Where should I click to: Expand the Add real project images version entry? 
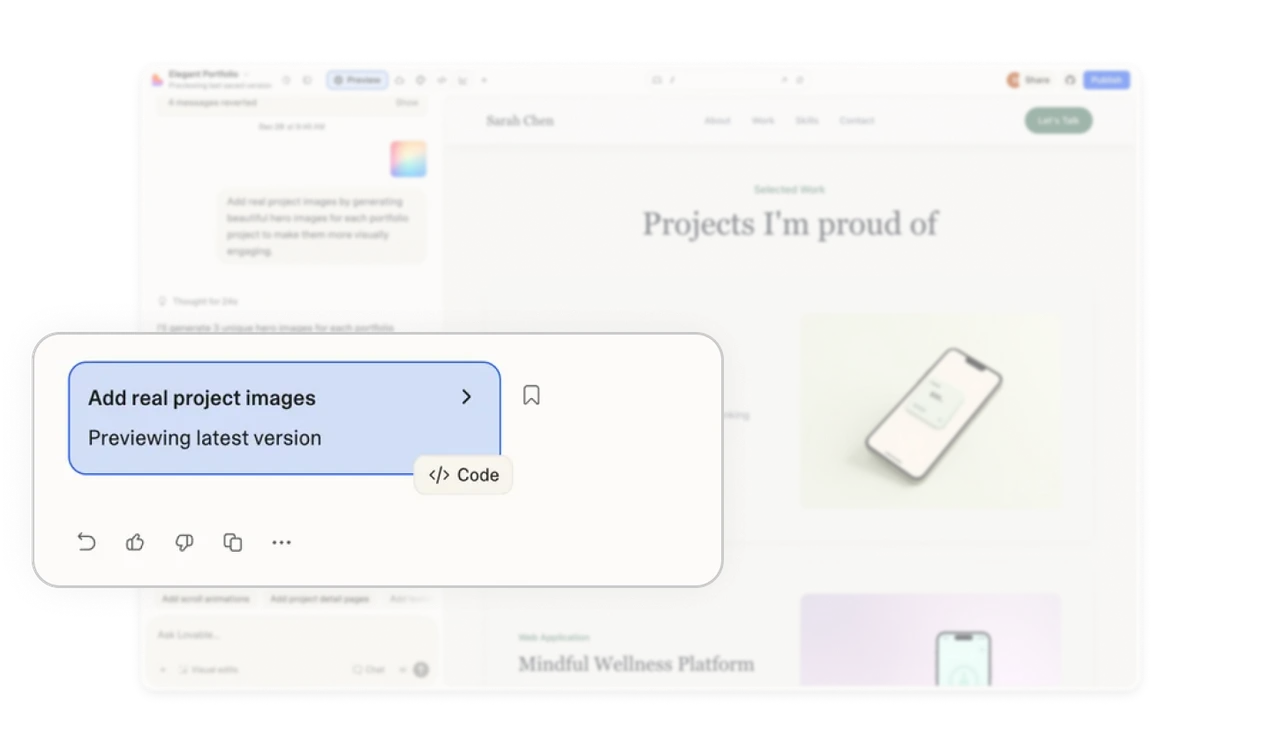point(465,397)
